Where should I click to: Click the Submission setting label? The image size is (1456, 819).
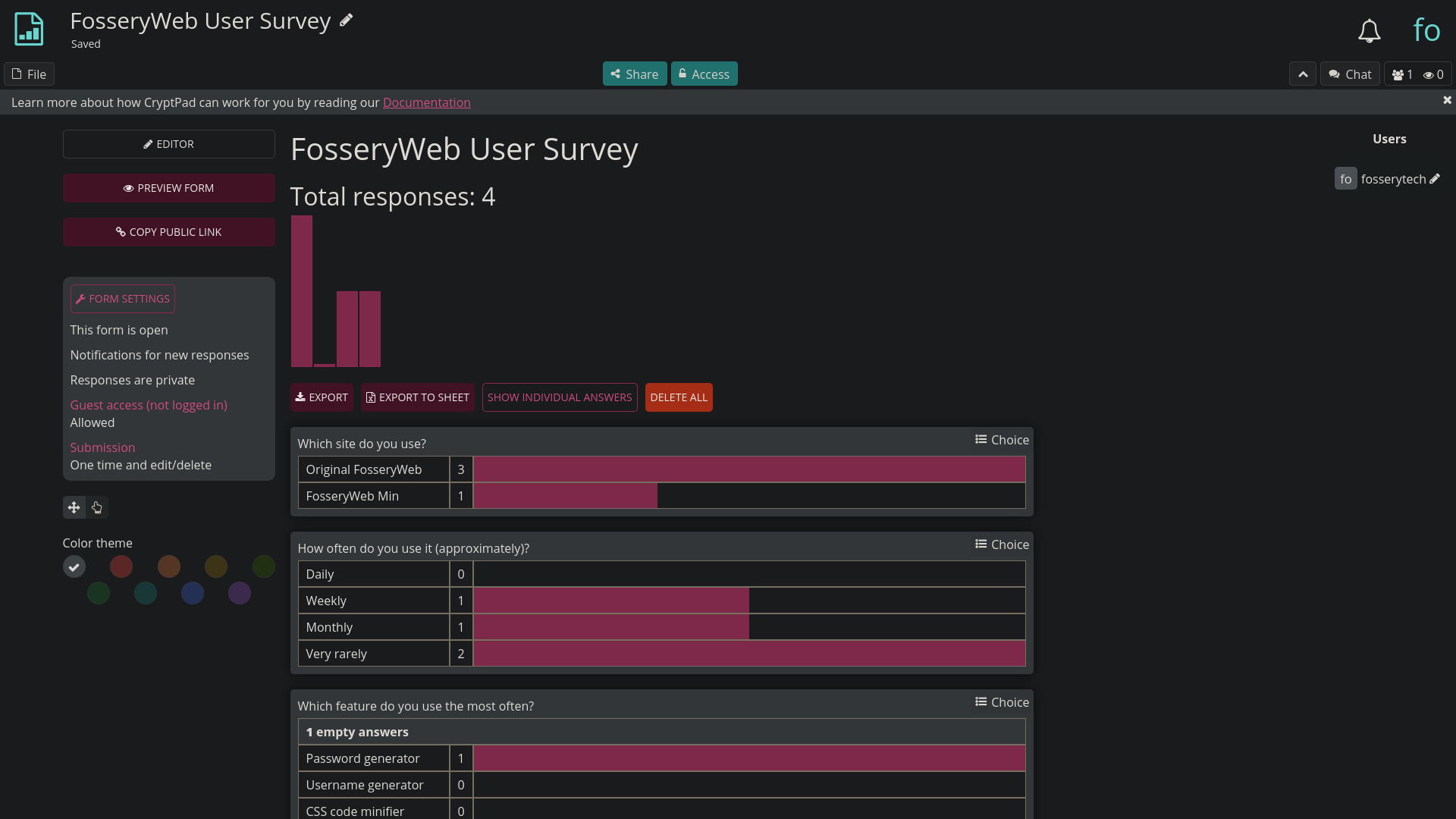pyautogui.click(x=102, y=447)
